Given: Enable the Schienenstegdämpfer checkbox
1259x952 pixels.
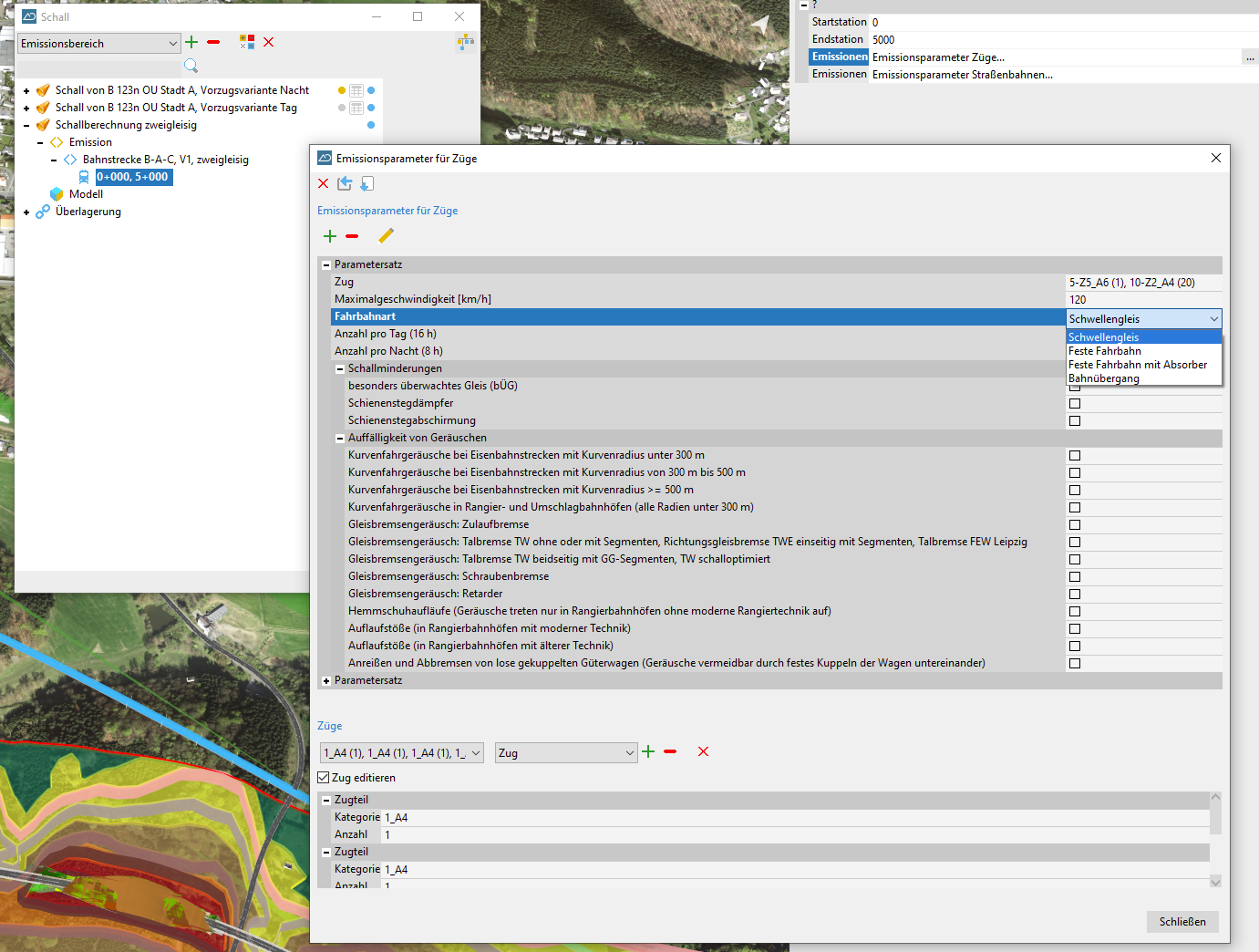Looking at the screenshot, I should pyautogui.click(x=1075, y=403).
